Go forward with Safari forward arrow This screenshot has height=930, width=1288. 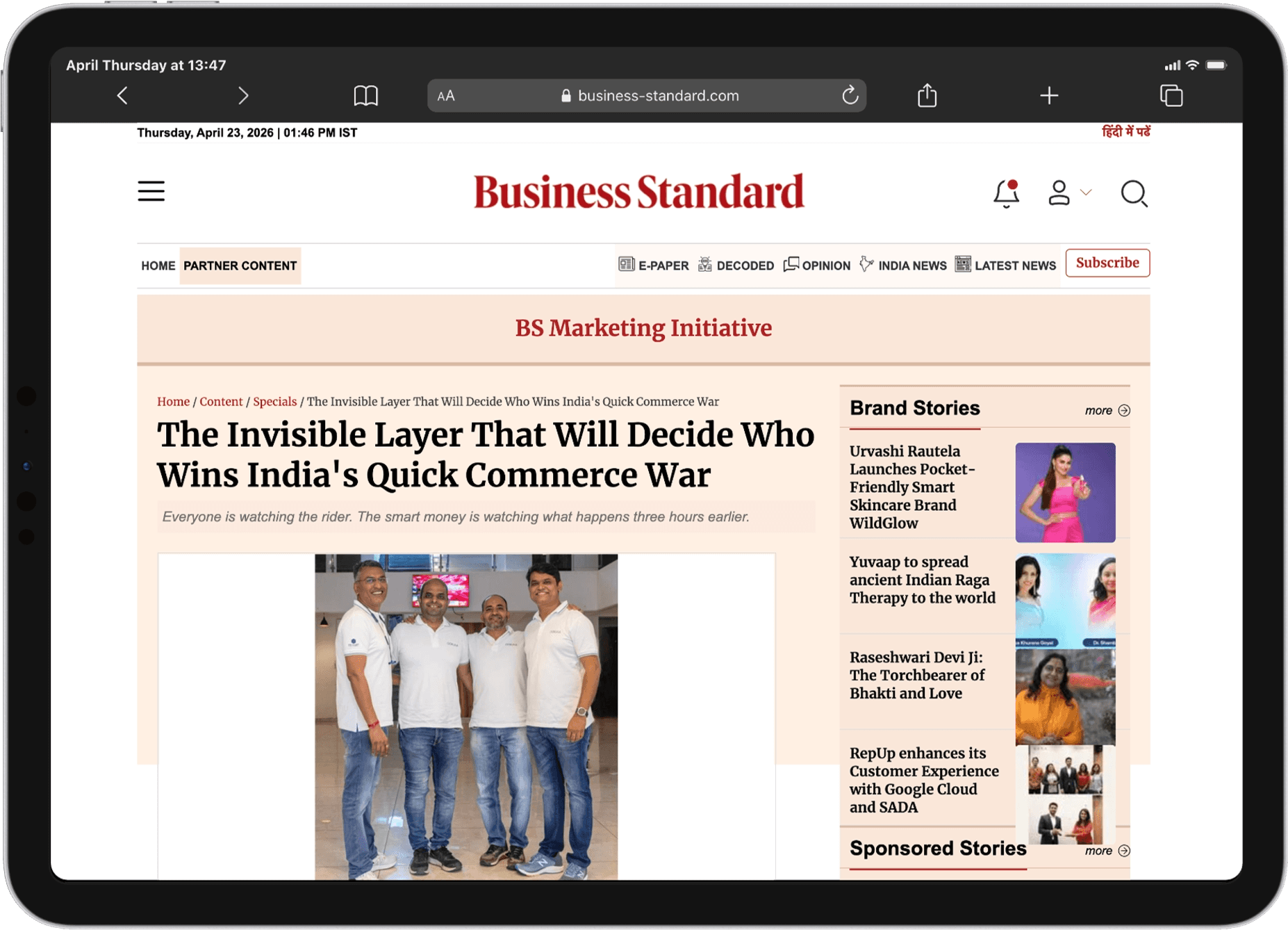pyautogui.click(x=242, y=96)
